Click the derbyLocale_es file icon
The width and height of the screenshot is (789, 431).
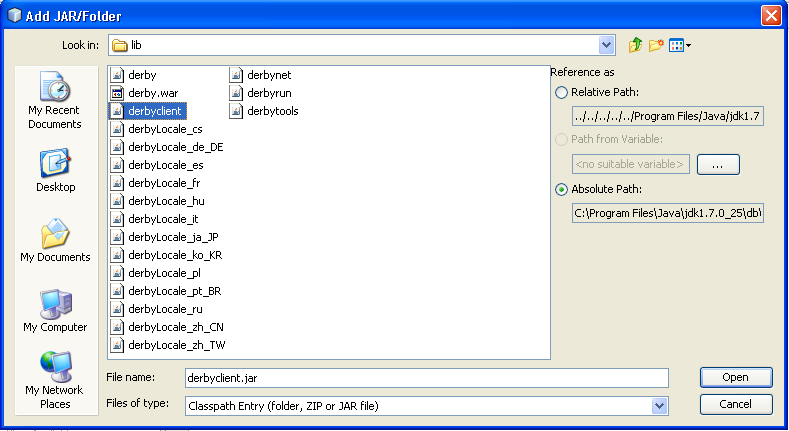(117, 165)
